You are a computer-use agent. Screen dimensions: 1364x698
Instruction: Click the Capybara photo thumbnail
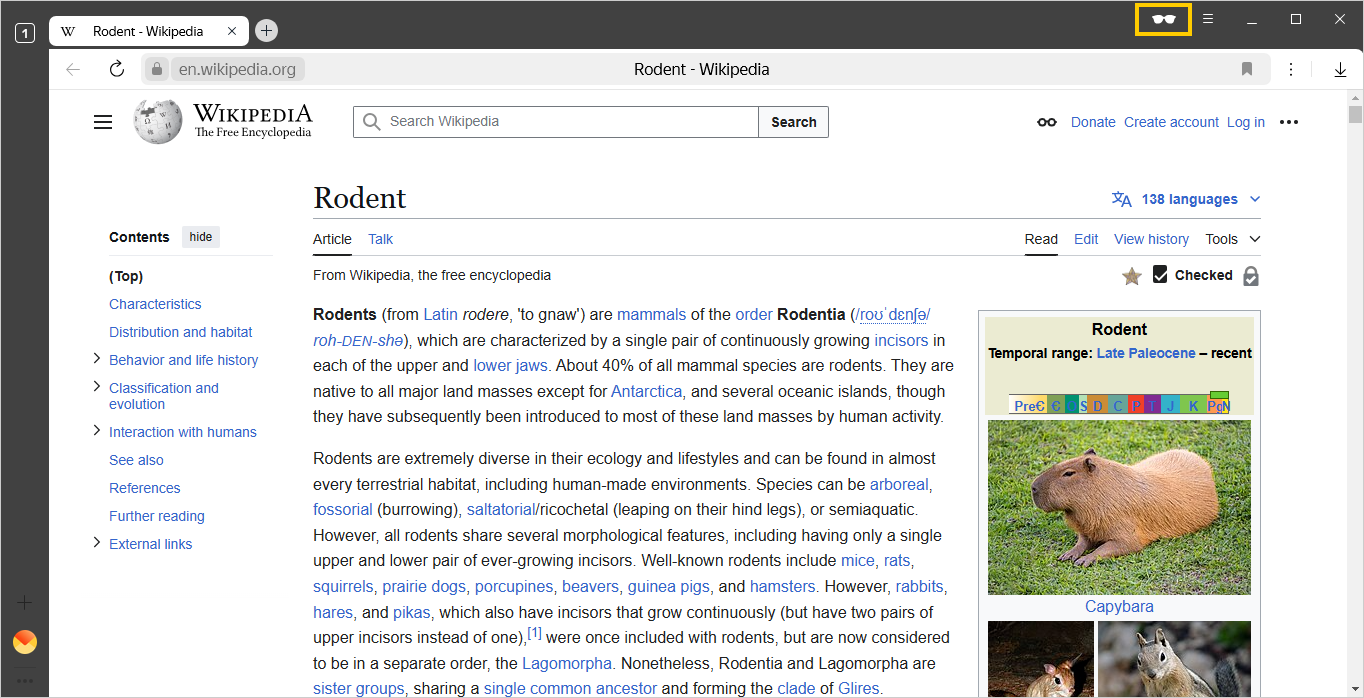pos(1119,507)
